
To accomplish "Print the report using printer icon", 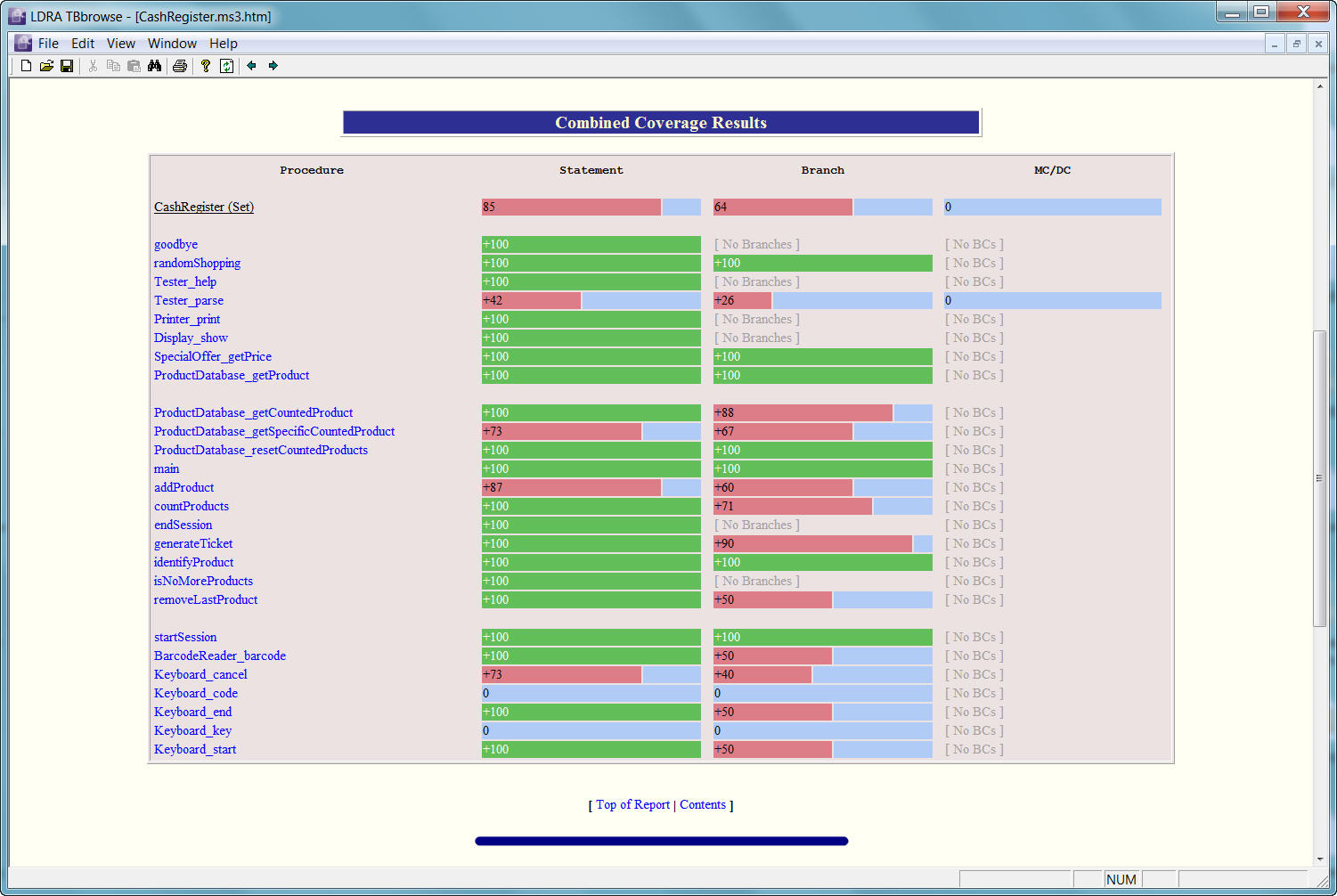I will click(180, 66).
